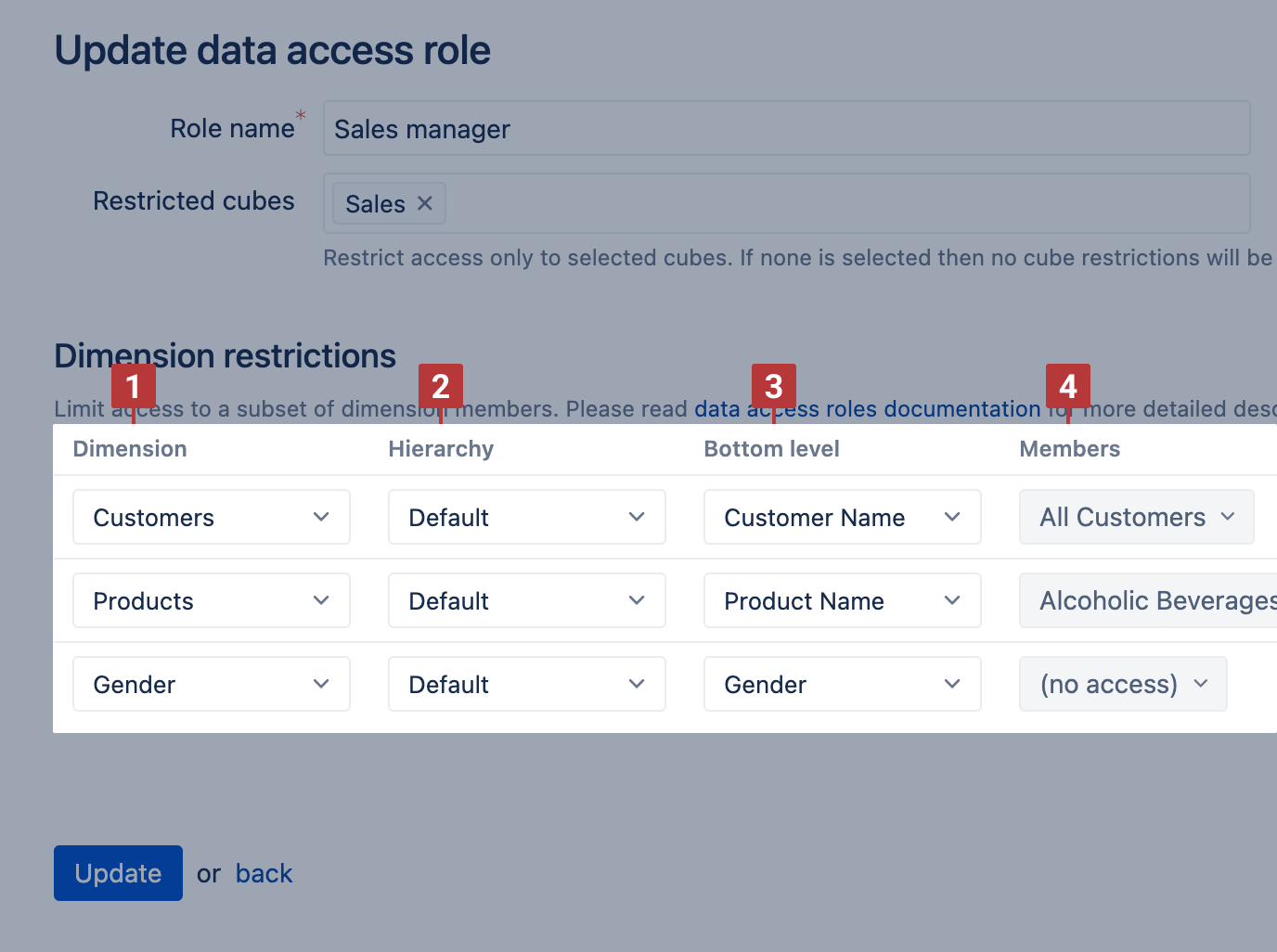
Task: Open the (no access) members selector
Action: coord(1122,684)
